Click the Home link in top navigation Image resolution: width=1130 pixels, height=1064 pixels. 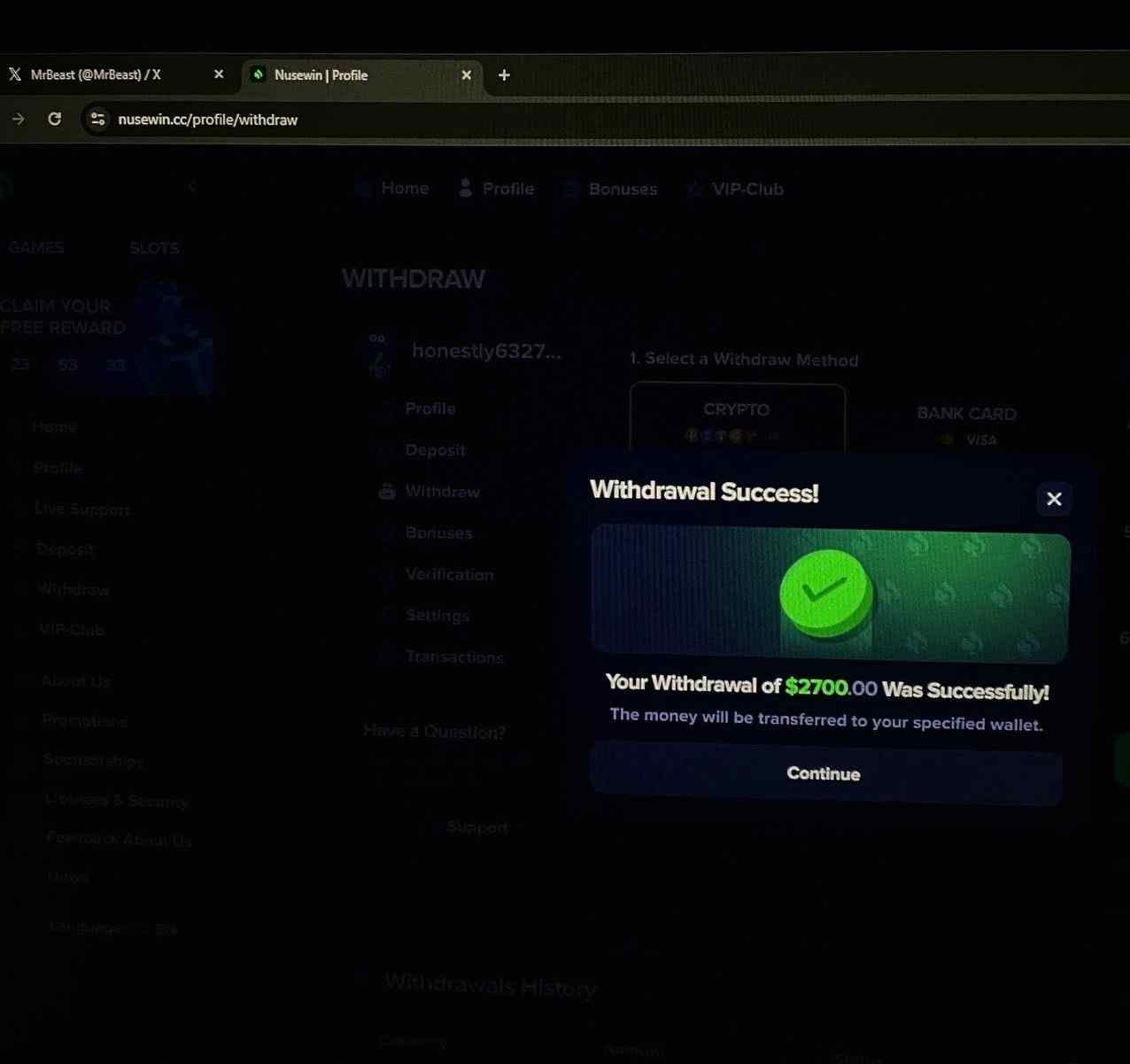(x=394, y=188)
